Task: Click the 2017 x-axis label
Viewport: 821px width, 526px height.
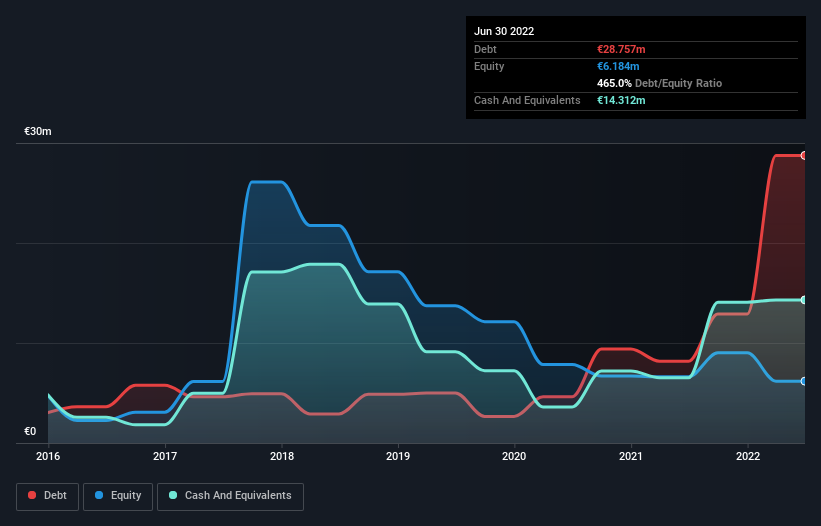Action: [165, 456]
